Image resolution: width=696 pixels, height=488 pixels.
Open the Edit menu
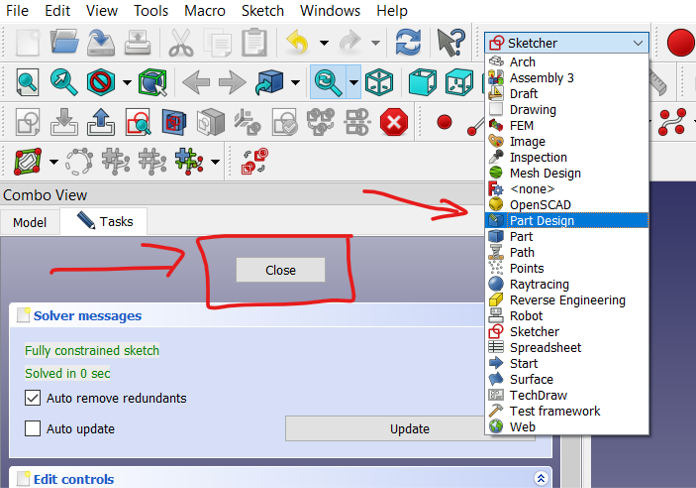(x=57, y=11)
